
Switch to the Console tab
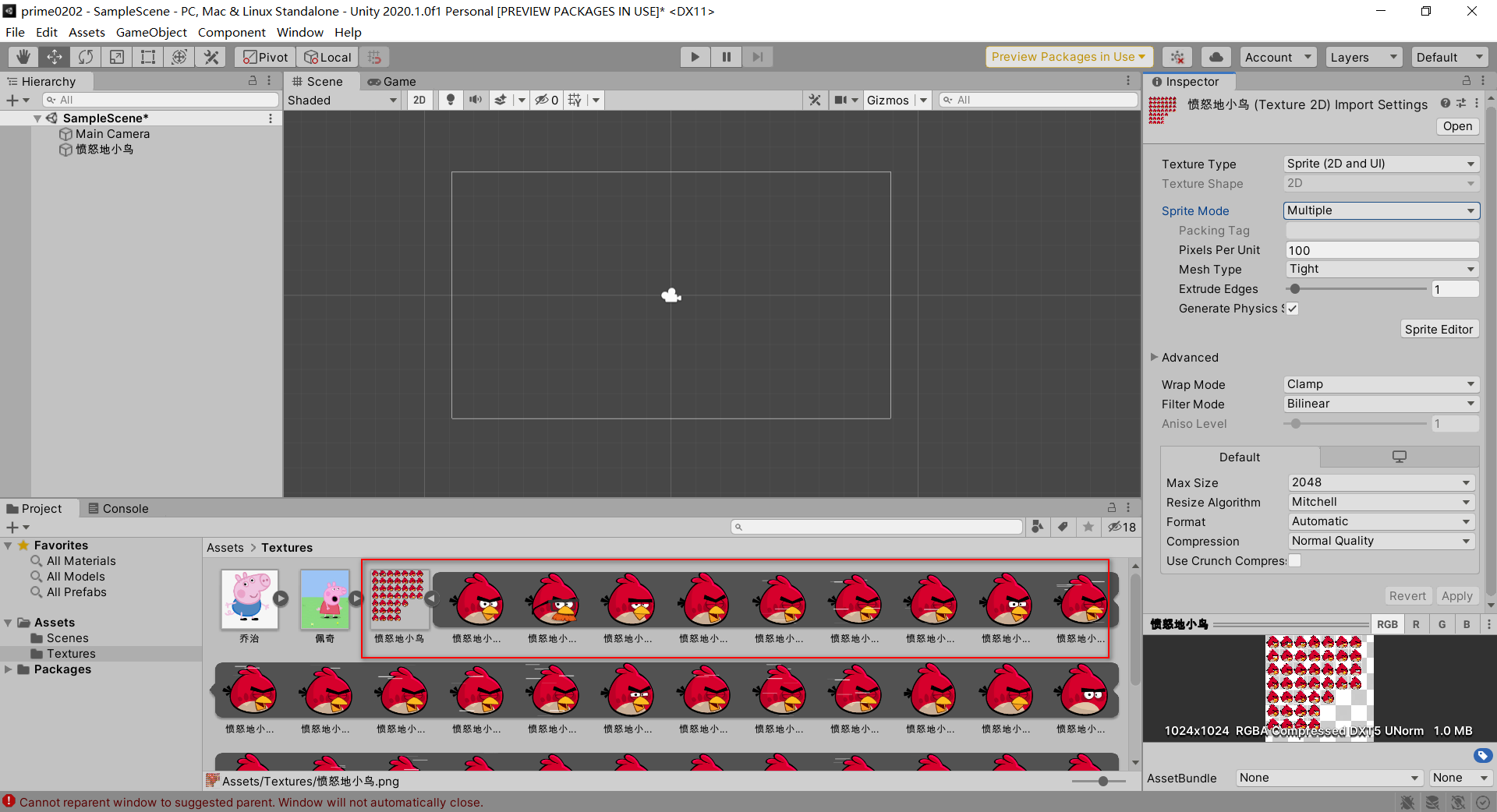[119, 508]
